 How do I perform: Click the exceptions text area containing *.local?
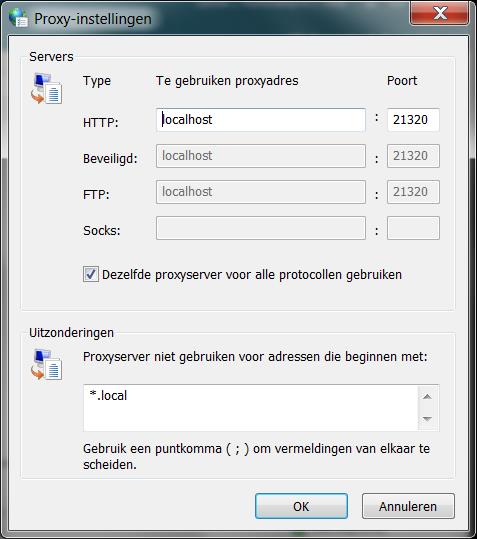pyautogui.click(x=251, y=408)
